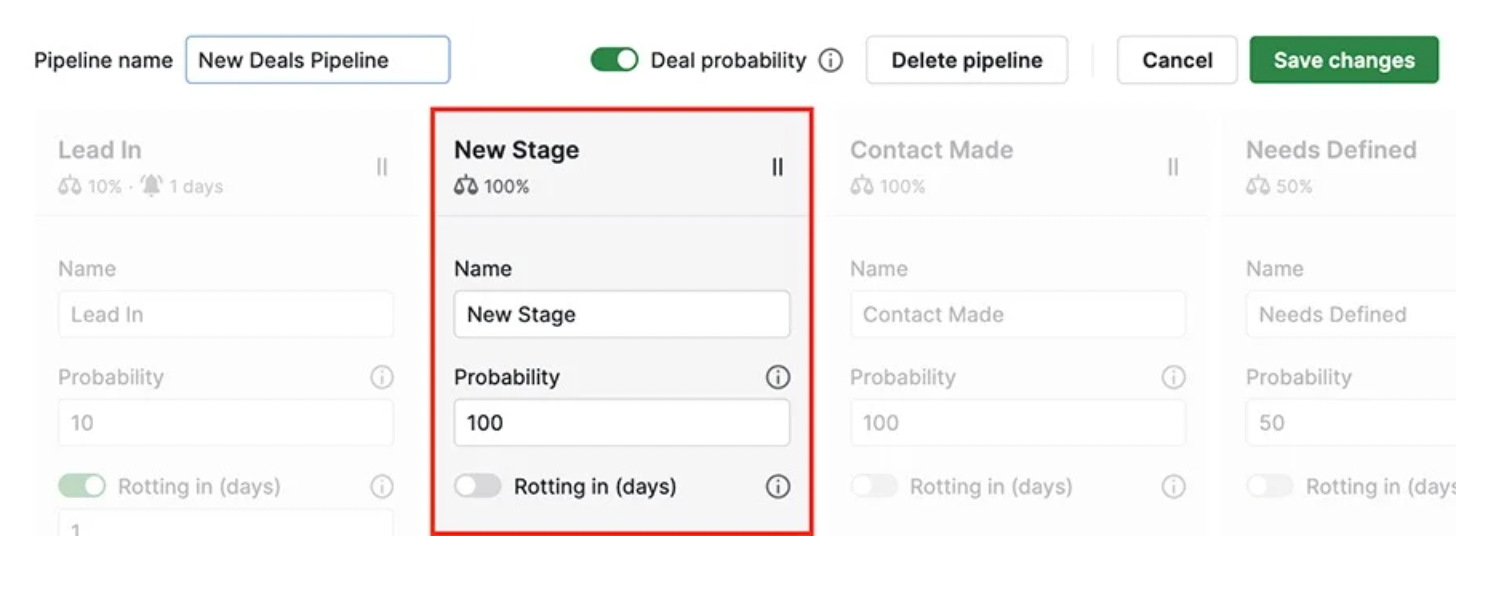Click the Save changes button
The width and height of the screenshot is (1502, 616).
click(1343, 60)
